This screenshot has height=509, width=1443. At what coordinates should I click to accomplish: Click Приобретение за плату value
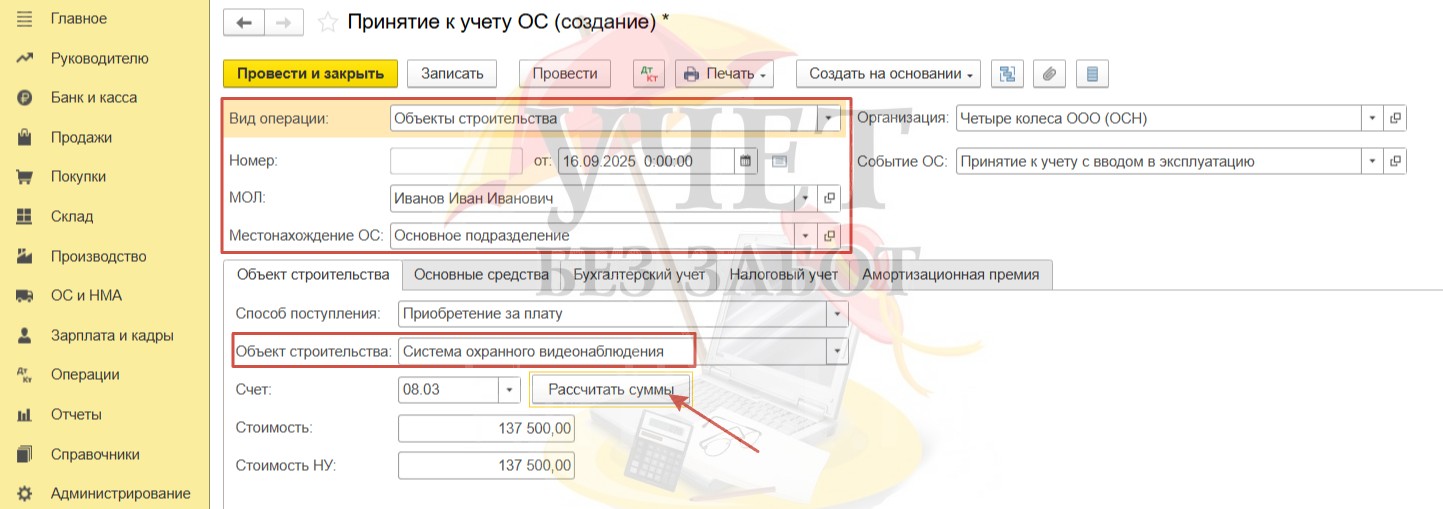(482, 314)
